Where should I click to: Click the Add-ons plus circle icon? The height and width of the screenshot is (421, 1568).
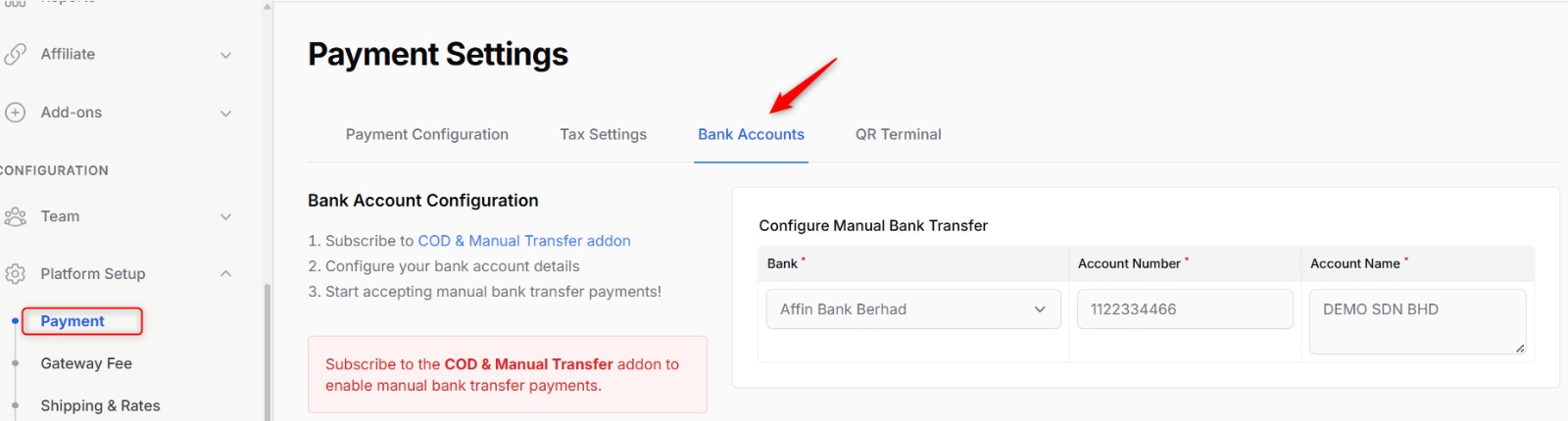(x=15, y=113)
